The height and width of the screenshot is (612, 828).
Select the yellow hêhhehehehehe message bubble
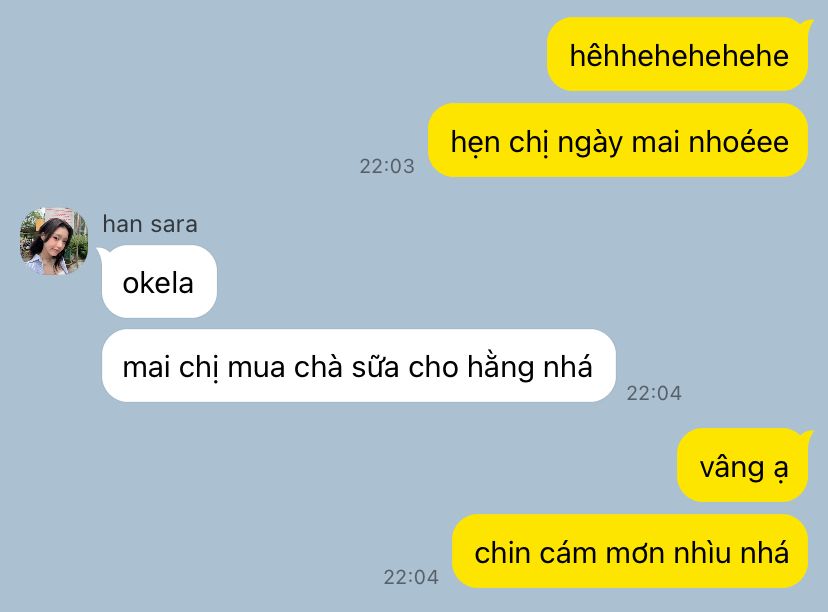pos(678,54)
